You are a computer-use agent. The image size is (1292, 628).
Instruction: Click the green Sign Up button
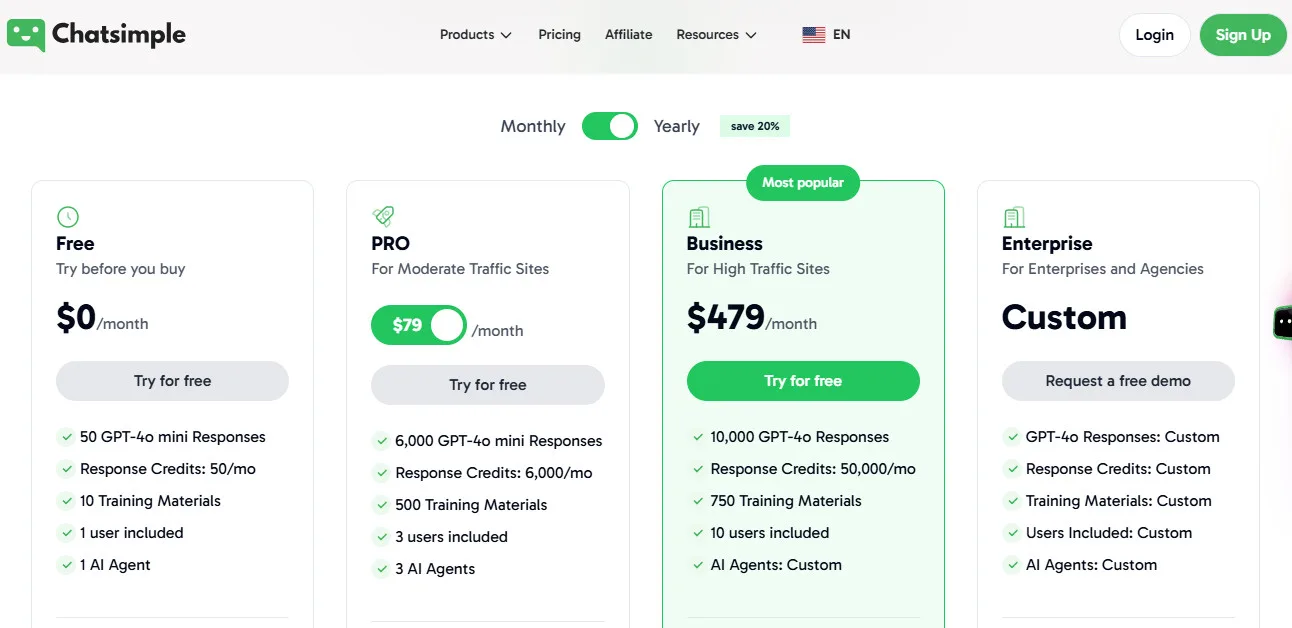[1243, 34]
